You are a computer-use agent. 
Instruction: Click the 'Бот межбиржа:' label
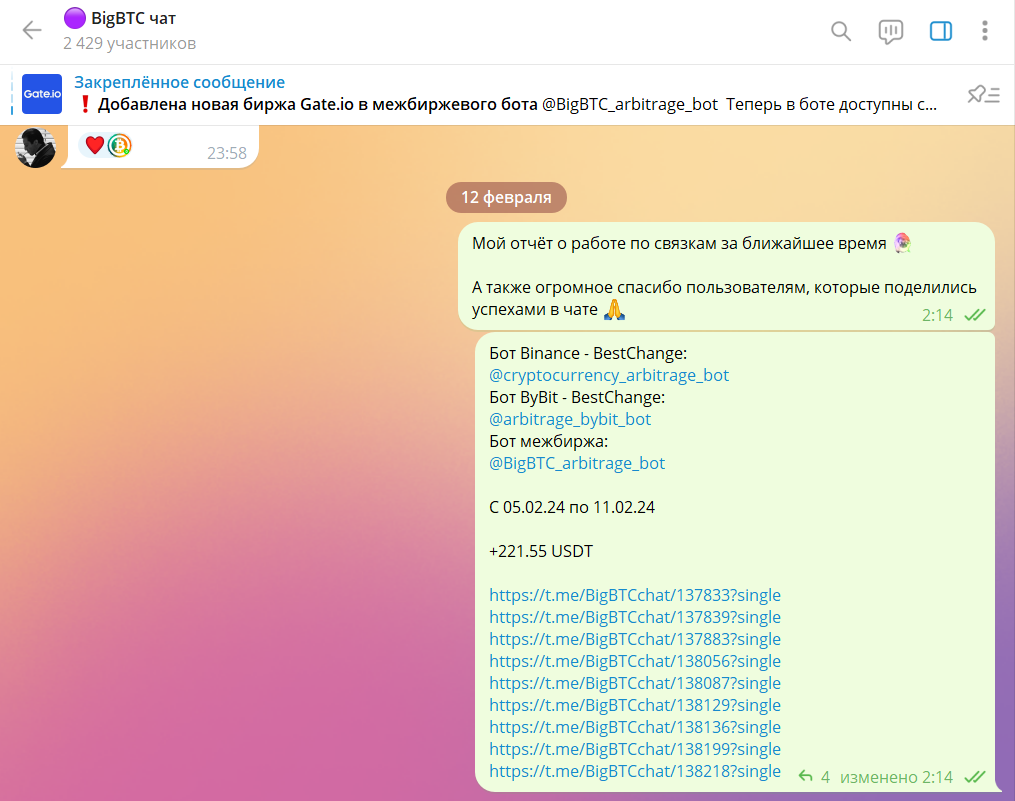[549, 441]
